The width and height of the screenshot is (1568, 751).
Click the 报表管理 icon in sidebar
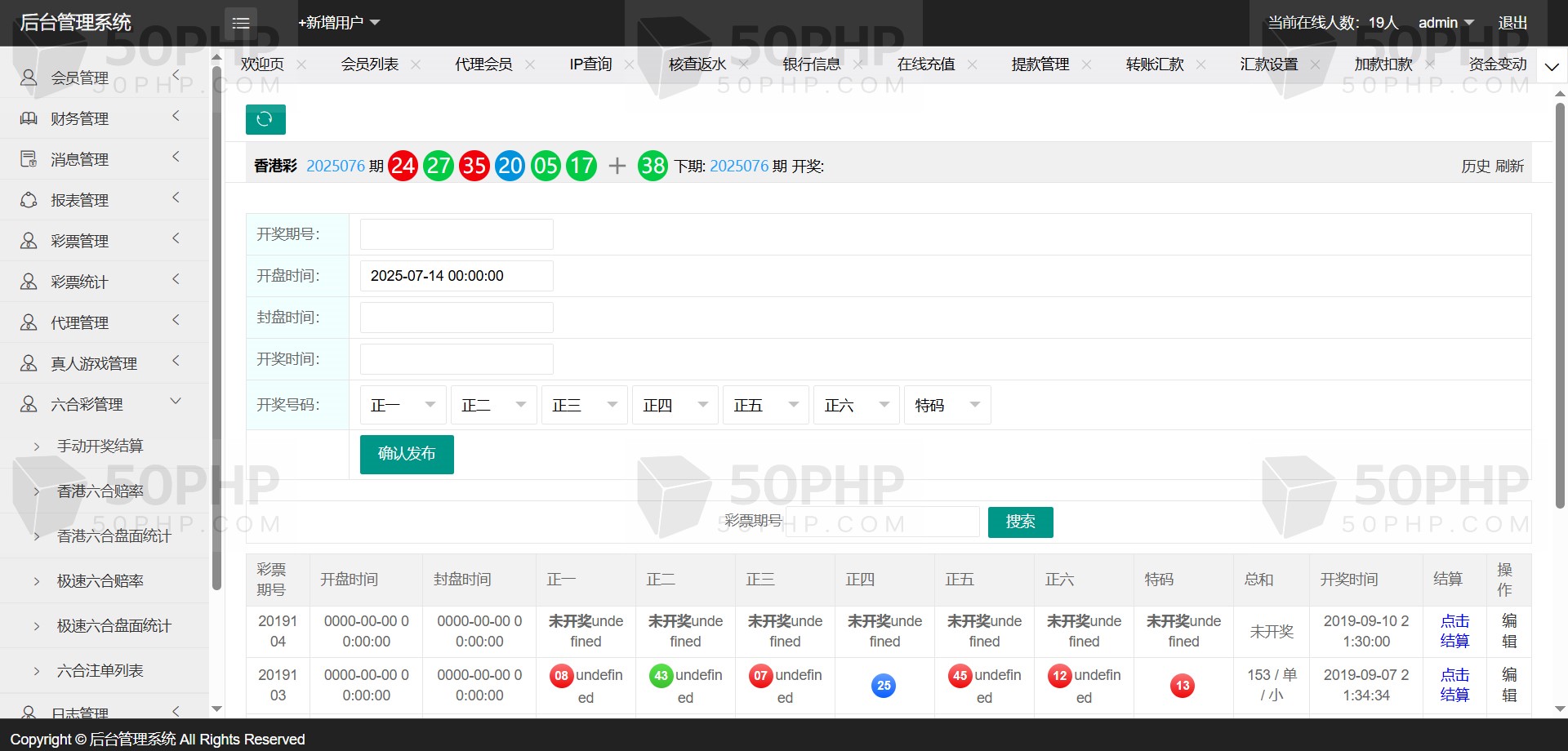tap(29, 200)
